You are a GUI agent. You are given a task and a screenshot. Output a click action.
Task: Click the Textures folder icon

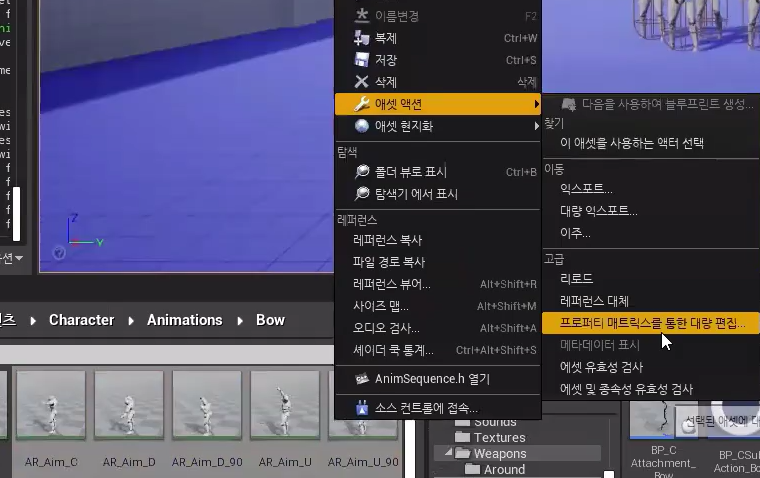point(462,437)
